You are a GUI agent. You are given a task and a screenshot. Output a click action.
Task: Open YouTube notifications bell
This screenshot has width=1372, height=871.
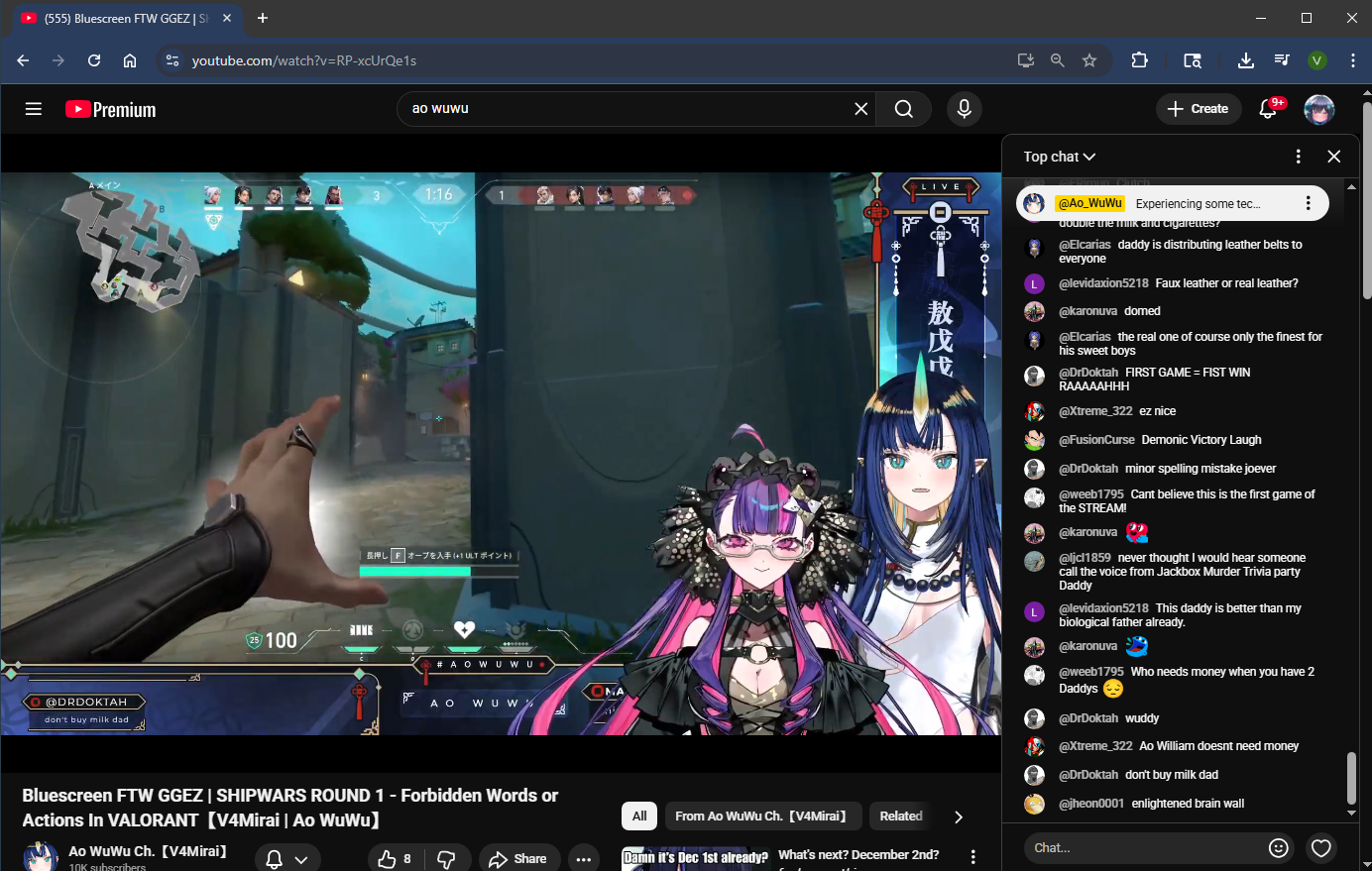click(1268, 109)
